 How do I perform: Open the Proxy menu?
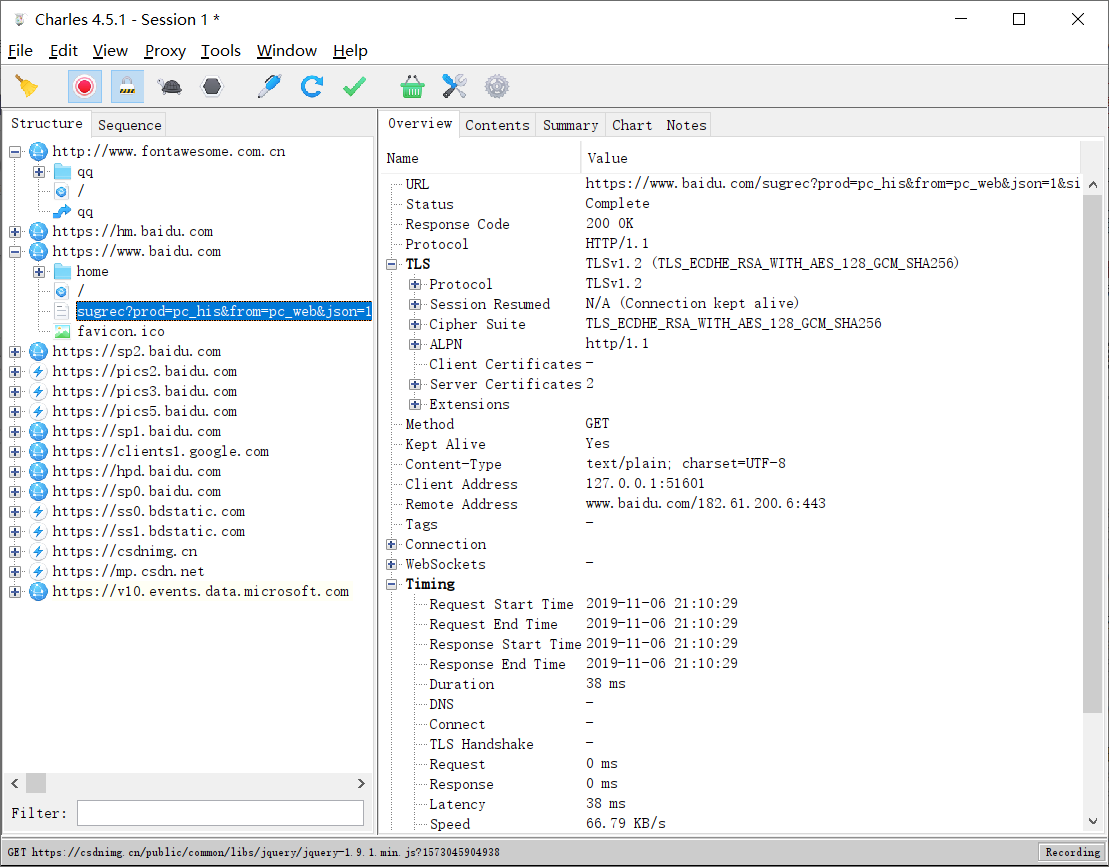pyautogui.click(x=164, y=50)
